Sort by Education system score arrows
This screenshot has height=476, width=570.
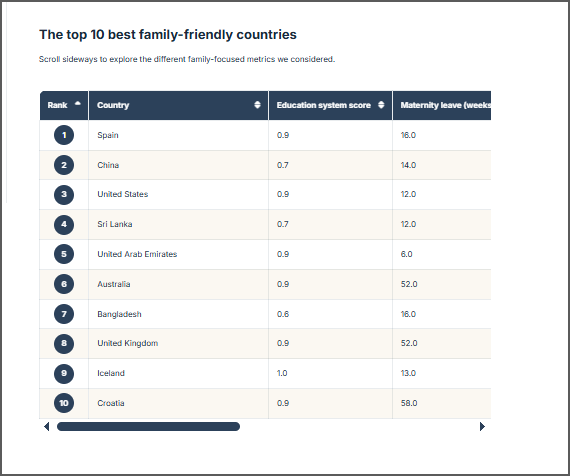[x=381, y=105]
